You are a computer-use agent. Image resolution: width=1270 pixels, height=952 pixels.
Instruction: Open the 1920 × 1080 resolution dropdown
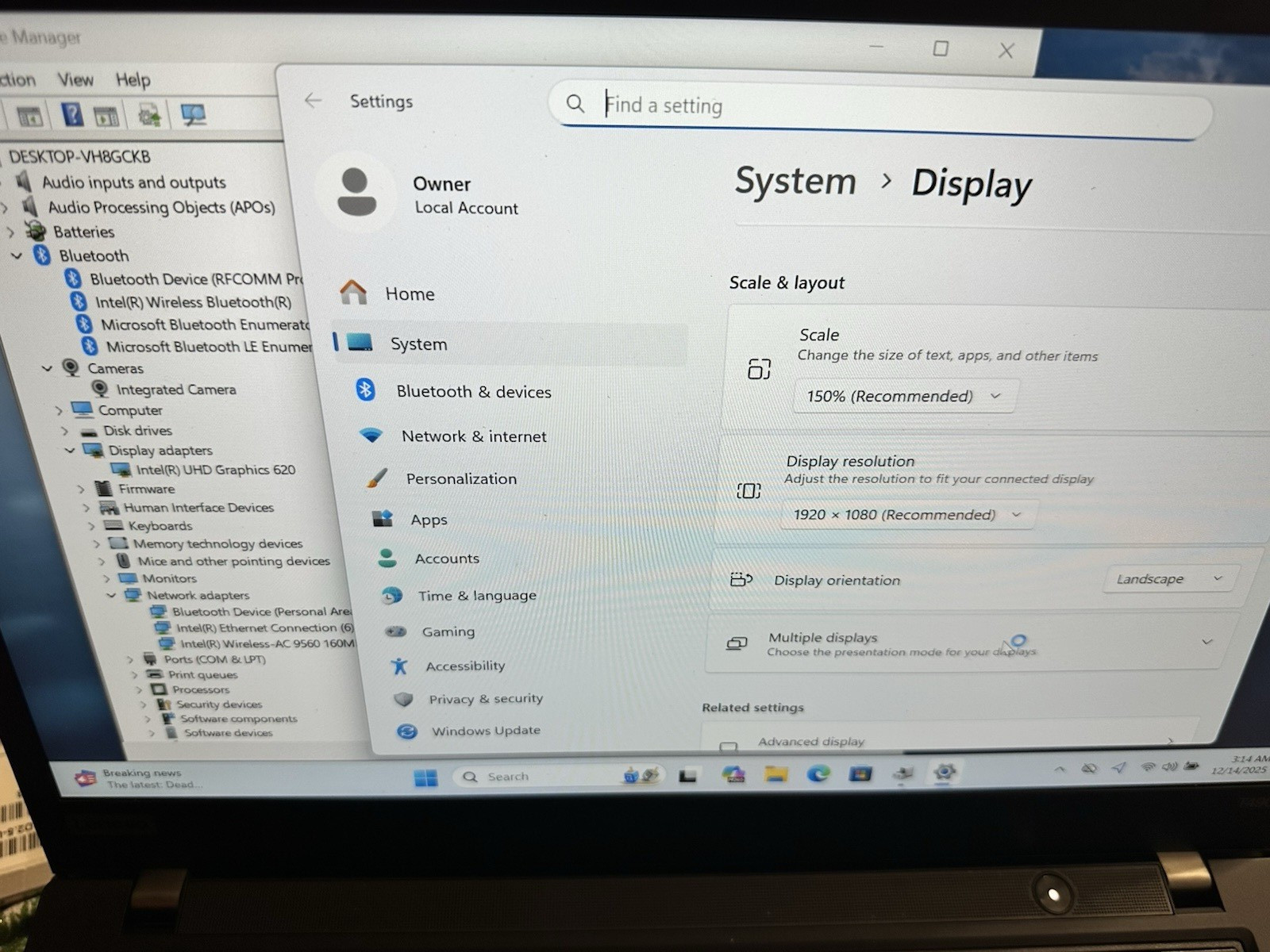tap(909, 515)
